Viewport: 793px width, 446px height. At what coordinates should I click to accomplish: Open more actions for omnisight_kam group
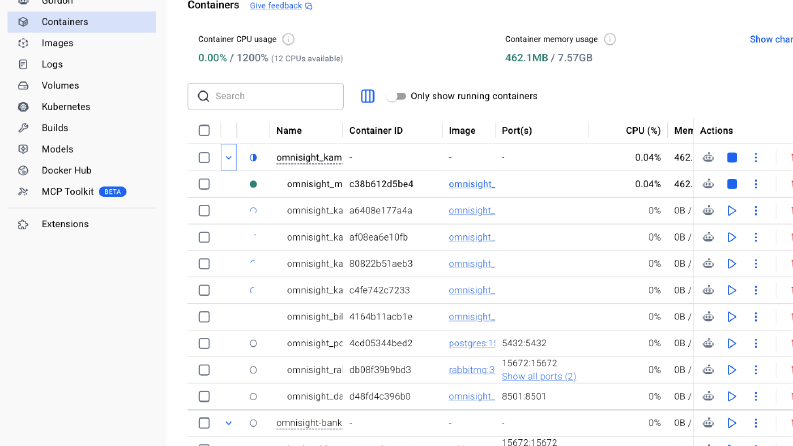coord(756,158)
